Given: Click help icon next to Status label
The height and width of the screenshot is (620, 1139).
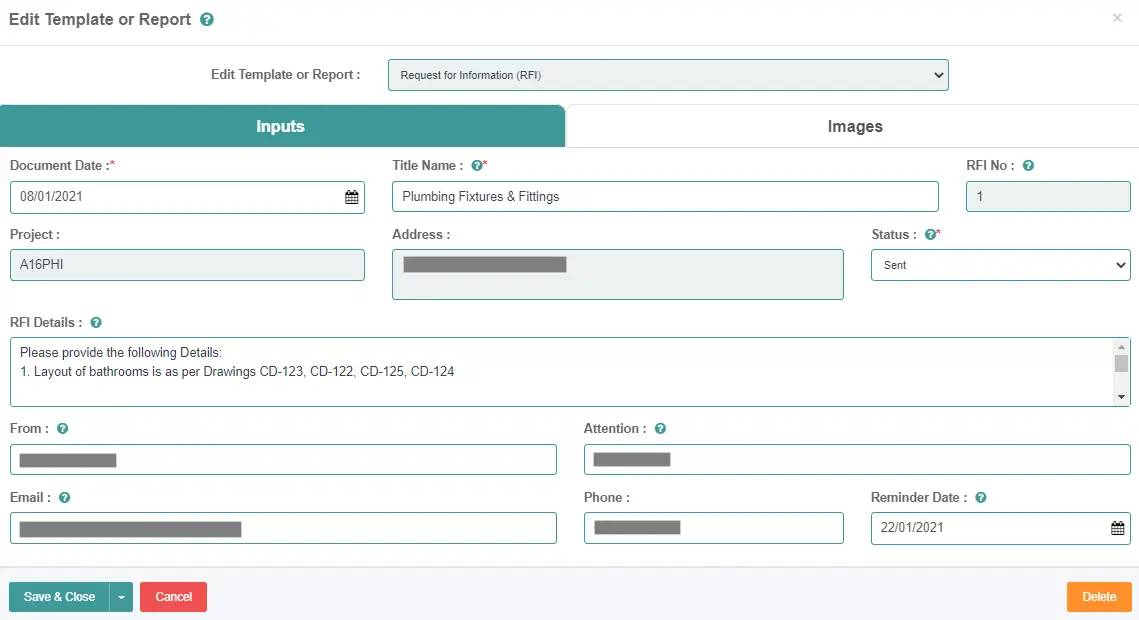Looking at the screenshot, I should [x=930, y=235].
